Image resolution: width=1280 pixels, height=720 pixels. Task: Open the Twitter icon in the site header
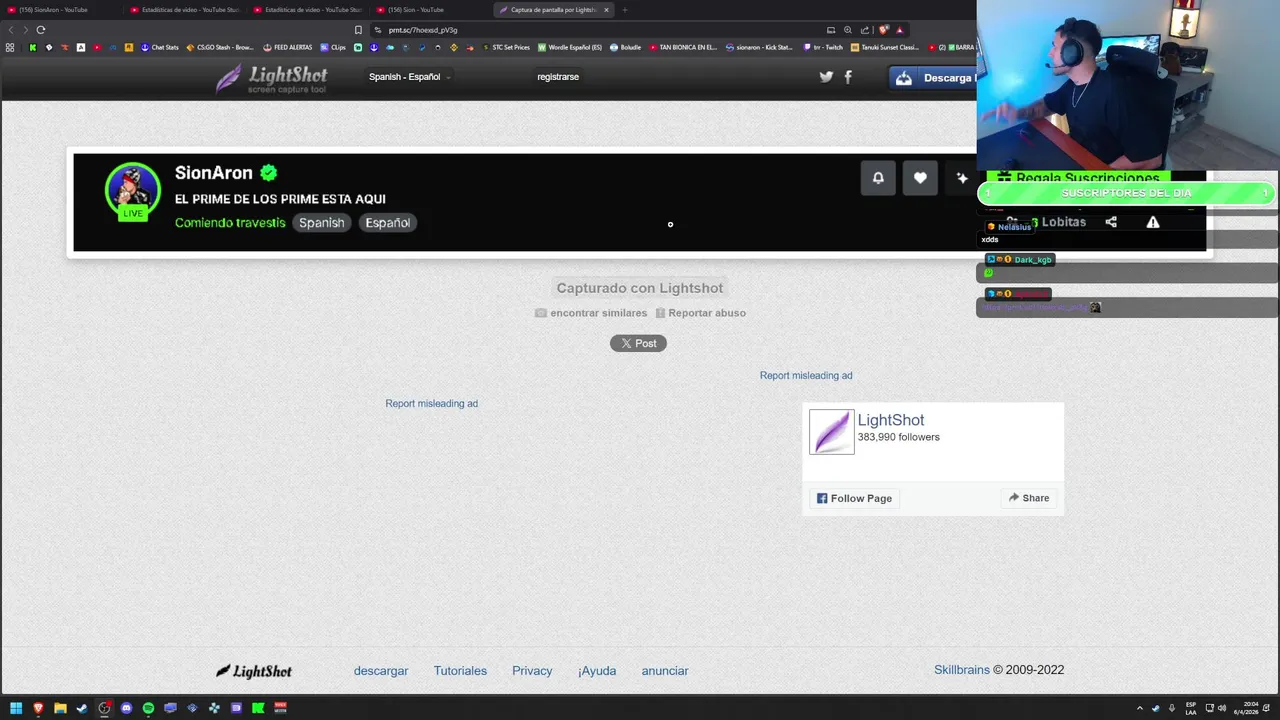pyautogui.click(x=826, y=77)
